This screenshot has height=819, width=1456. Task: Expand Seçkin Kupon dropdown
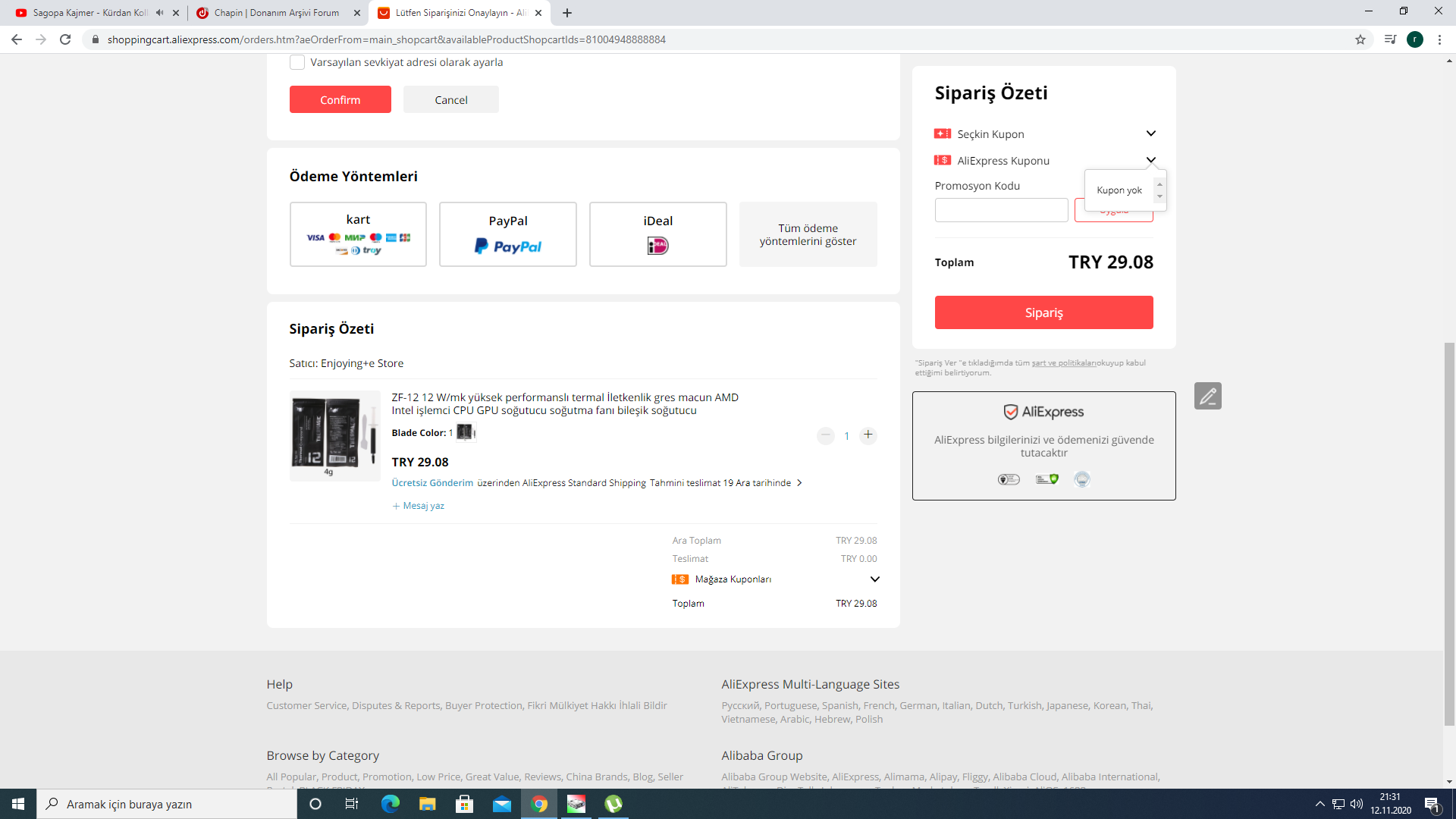tap(1150, 133)
